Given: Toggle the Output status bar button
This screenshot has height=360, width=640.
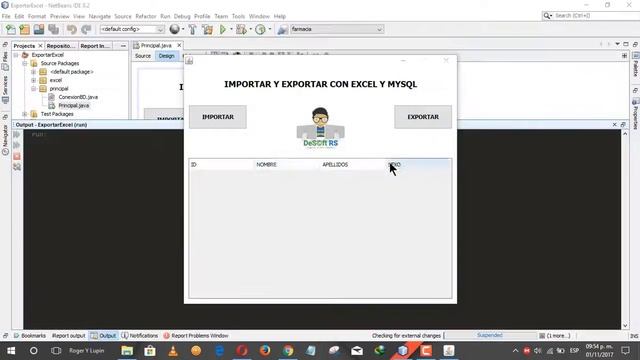Looking at the screenshot, I should point(104,336).
